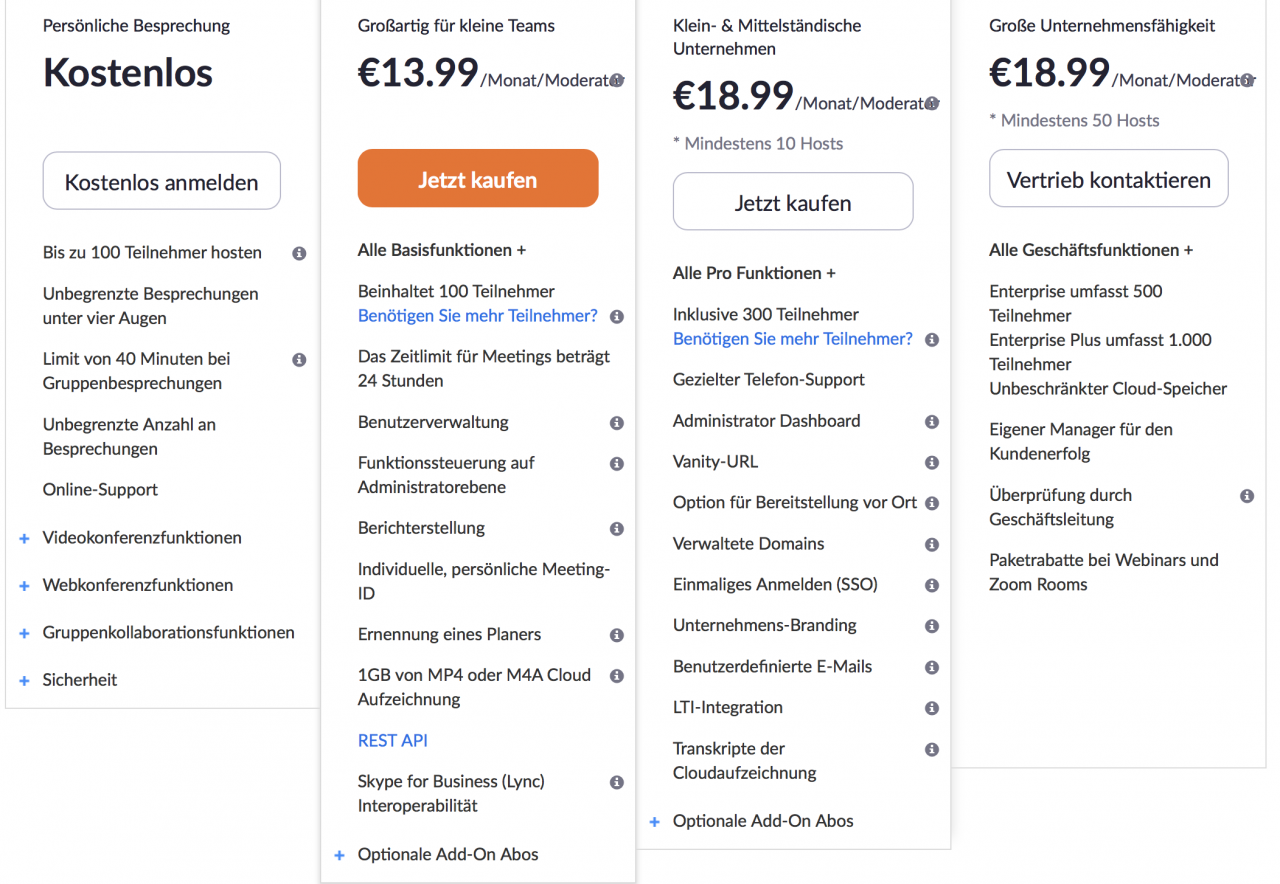Click the orange Jetzt kaufen button

click(x=478, y=179)
